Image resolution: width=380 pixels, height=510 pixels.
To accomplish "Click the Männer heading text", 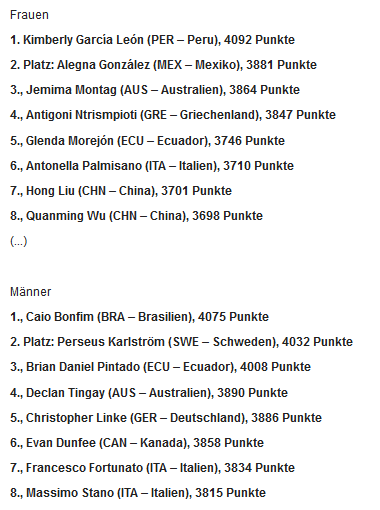I will [30, 292].
